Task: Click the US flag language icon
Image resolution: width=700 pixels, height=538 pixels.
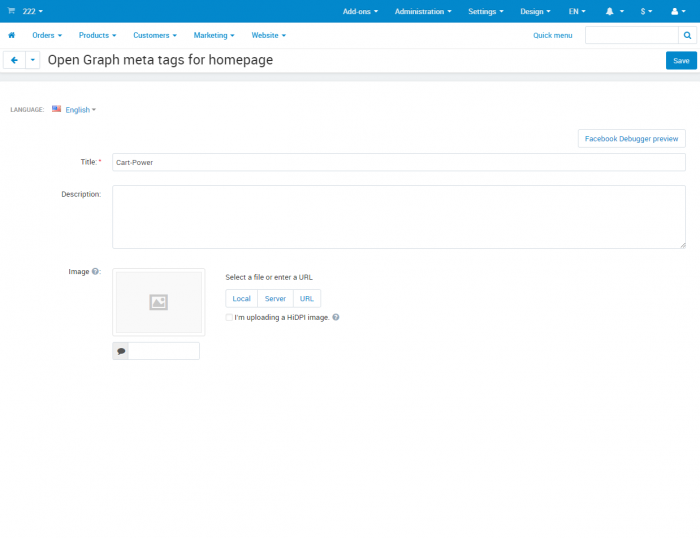Action: pyautogui.click(x=56, y=109)
